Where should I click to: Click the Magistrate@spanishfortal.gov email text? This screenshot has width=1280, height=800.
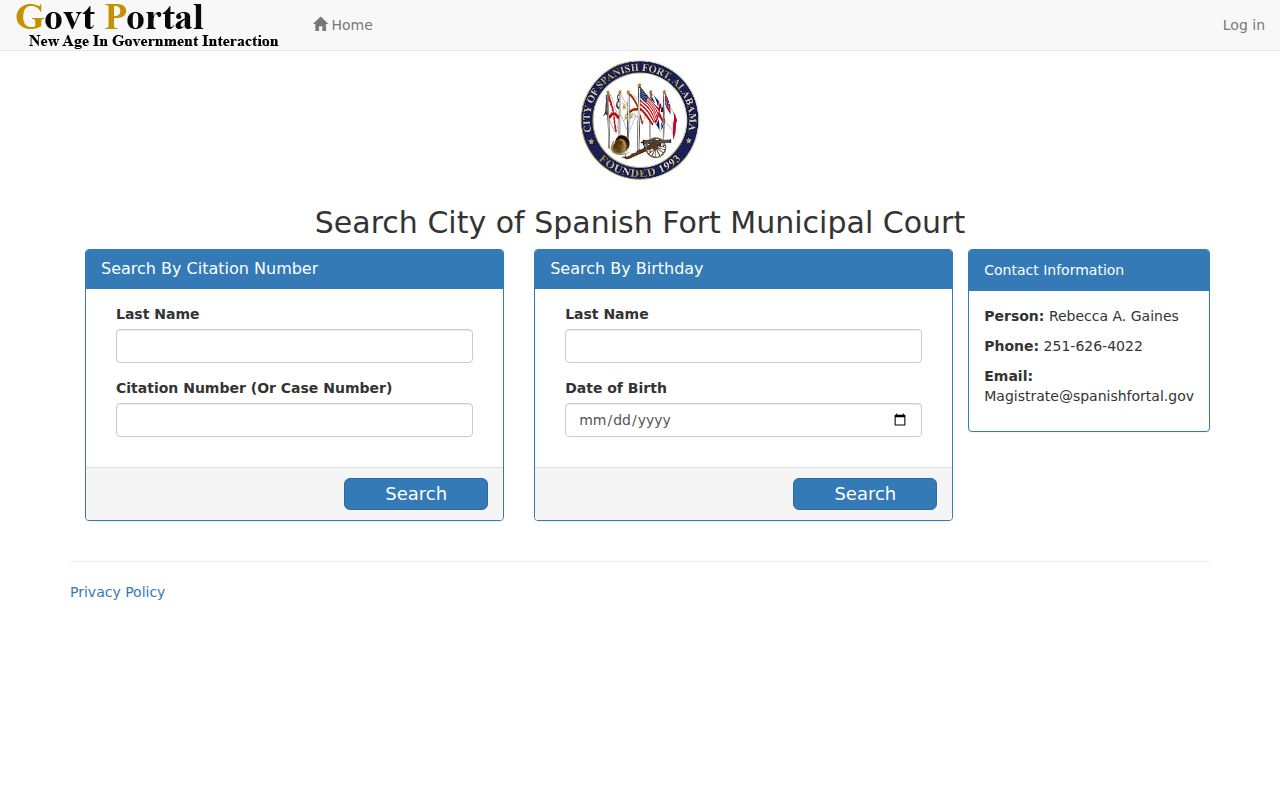point(1089,396)
